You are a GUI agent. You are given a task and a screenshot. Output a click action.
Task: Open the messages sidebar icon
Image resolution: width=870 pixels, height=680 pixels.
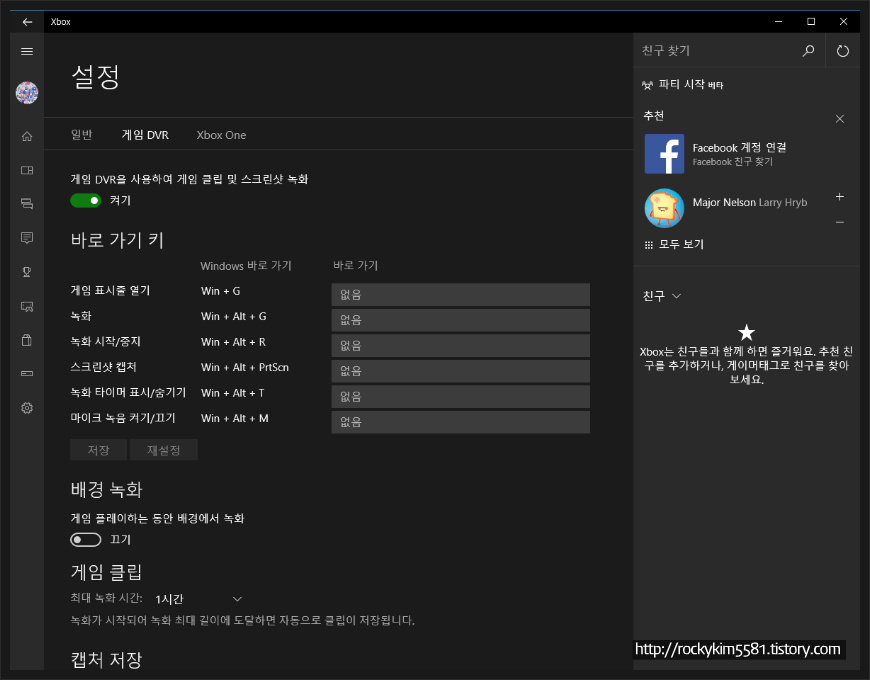pos(27,204)
